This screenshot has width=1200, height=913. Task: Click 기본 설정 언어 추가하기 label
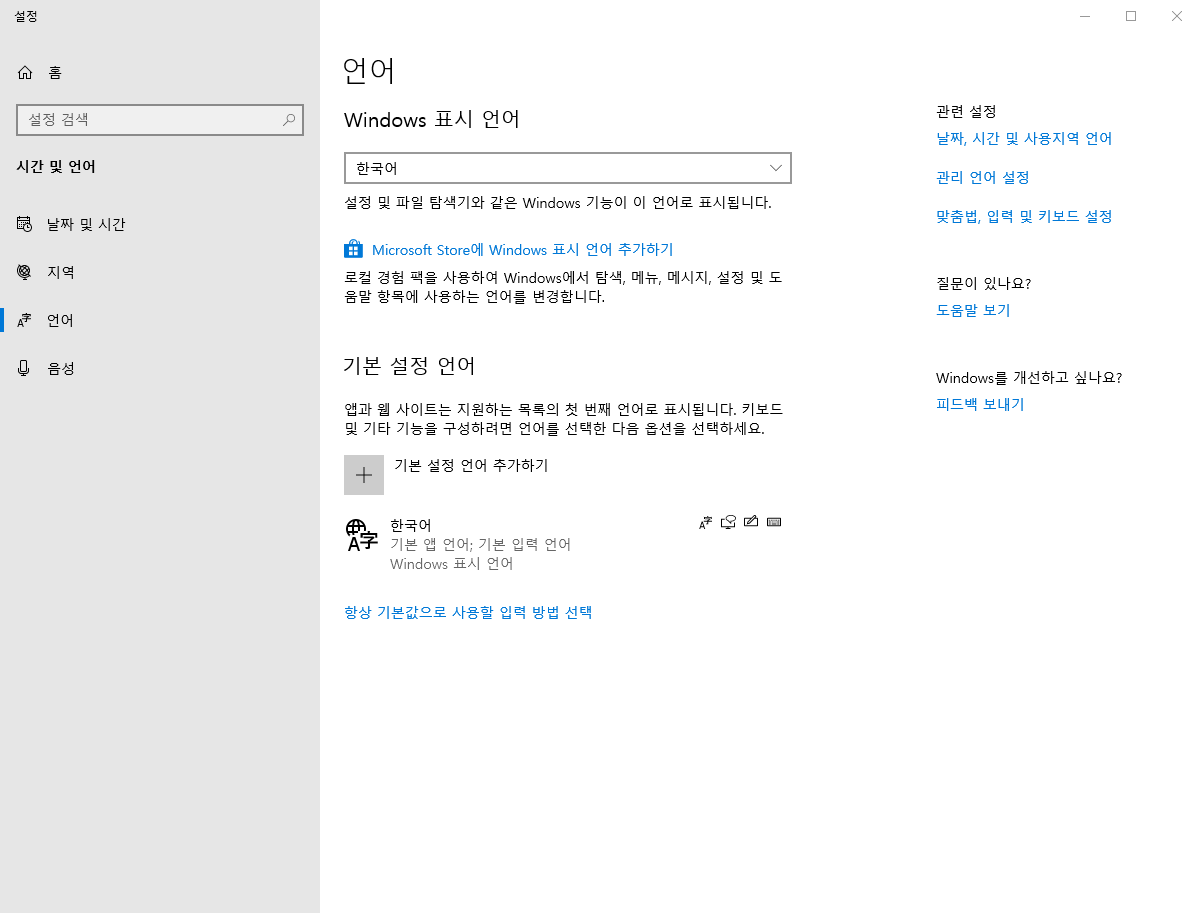[471, 465]
